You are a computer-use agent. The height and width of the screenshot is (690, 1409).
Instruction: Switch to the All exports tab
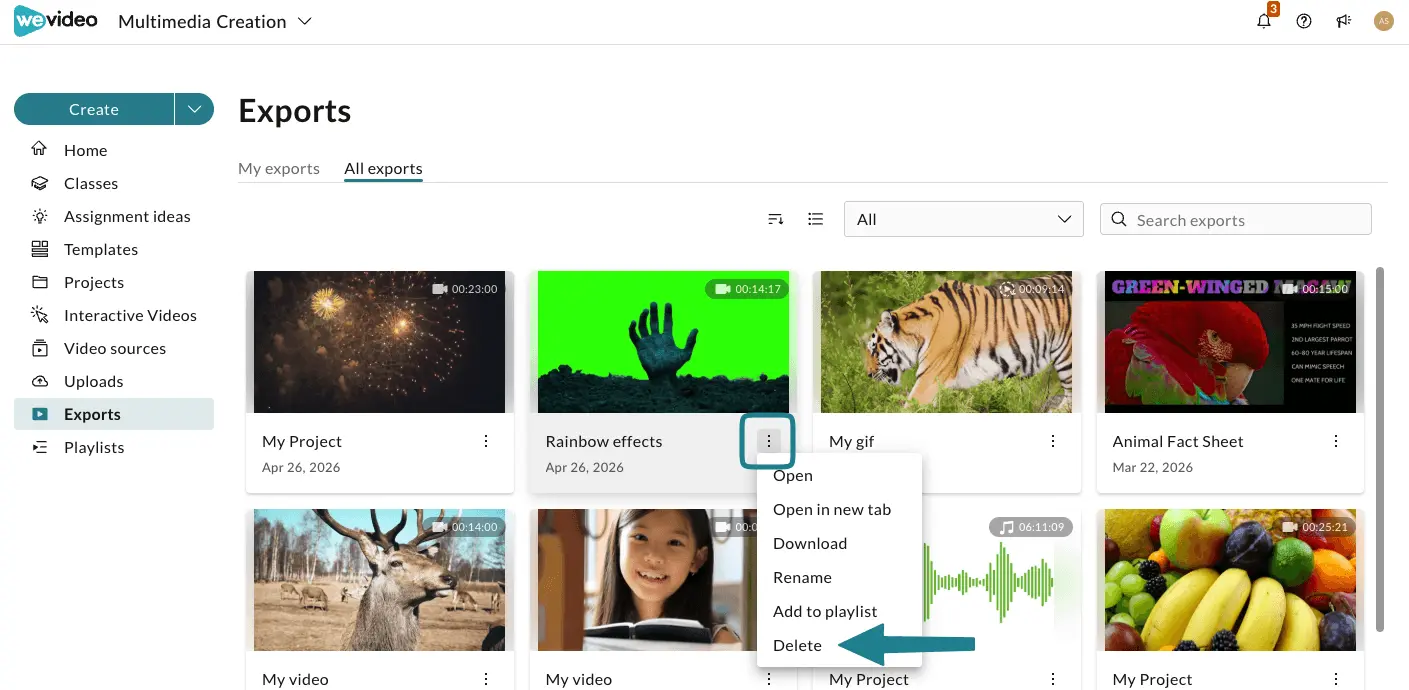click(383, 168)
